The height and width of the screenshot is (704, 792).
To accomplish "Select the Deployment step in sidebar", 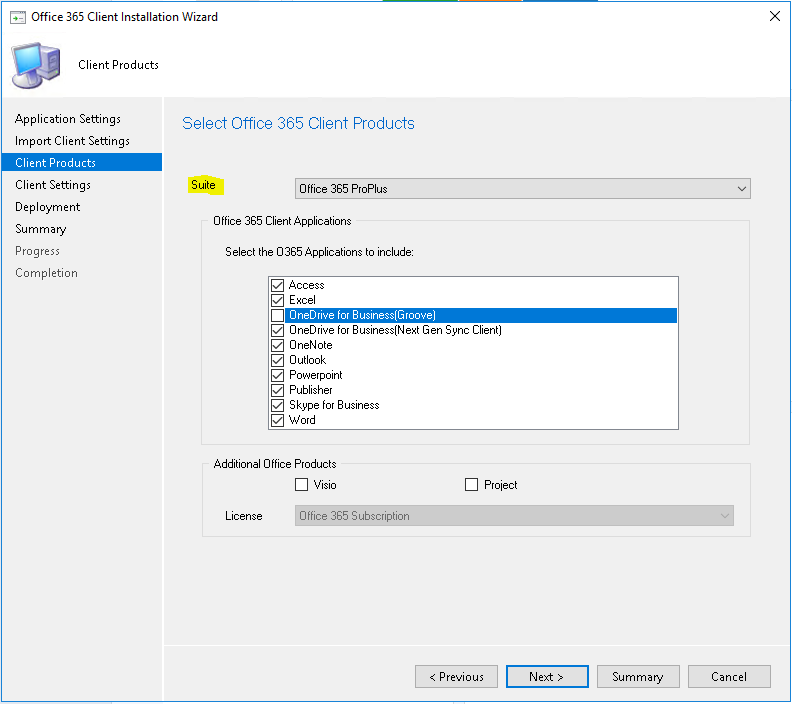I will point(47,207).
